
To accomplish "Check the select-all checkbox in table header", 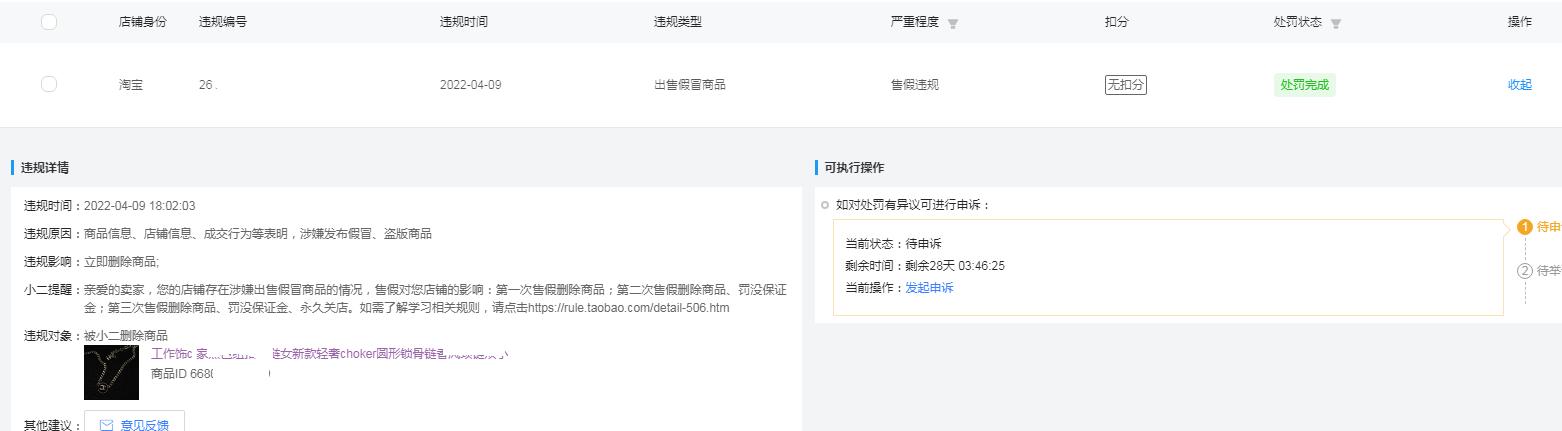I will pyautogui.click(x=49, y=22).
